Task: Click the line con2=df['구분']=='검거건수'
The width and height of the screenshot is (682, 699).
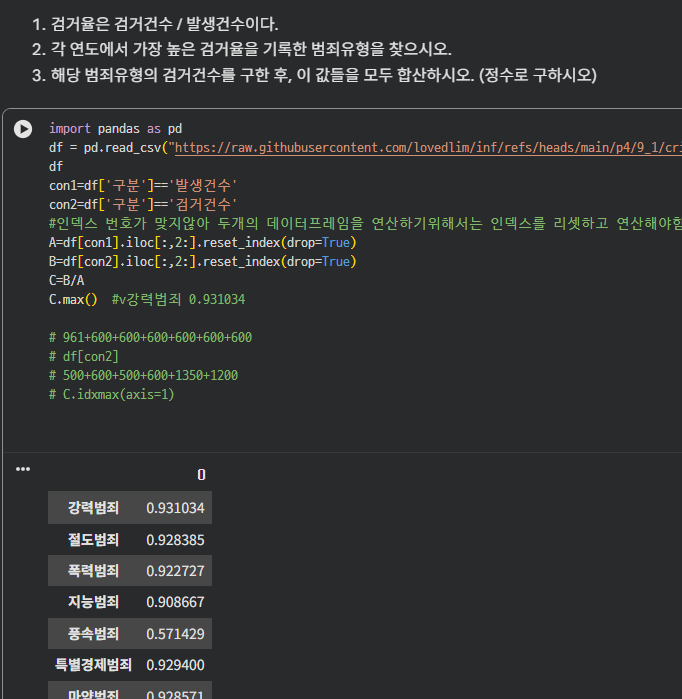Action: click(143, 205)
